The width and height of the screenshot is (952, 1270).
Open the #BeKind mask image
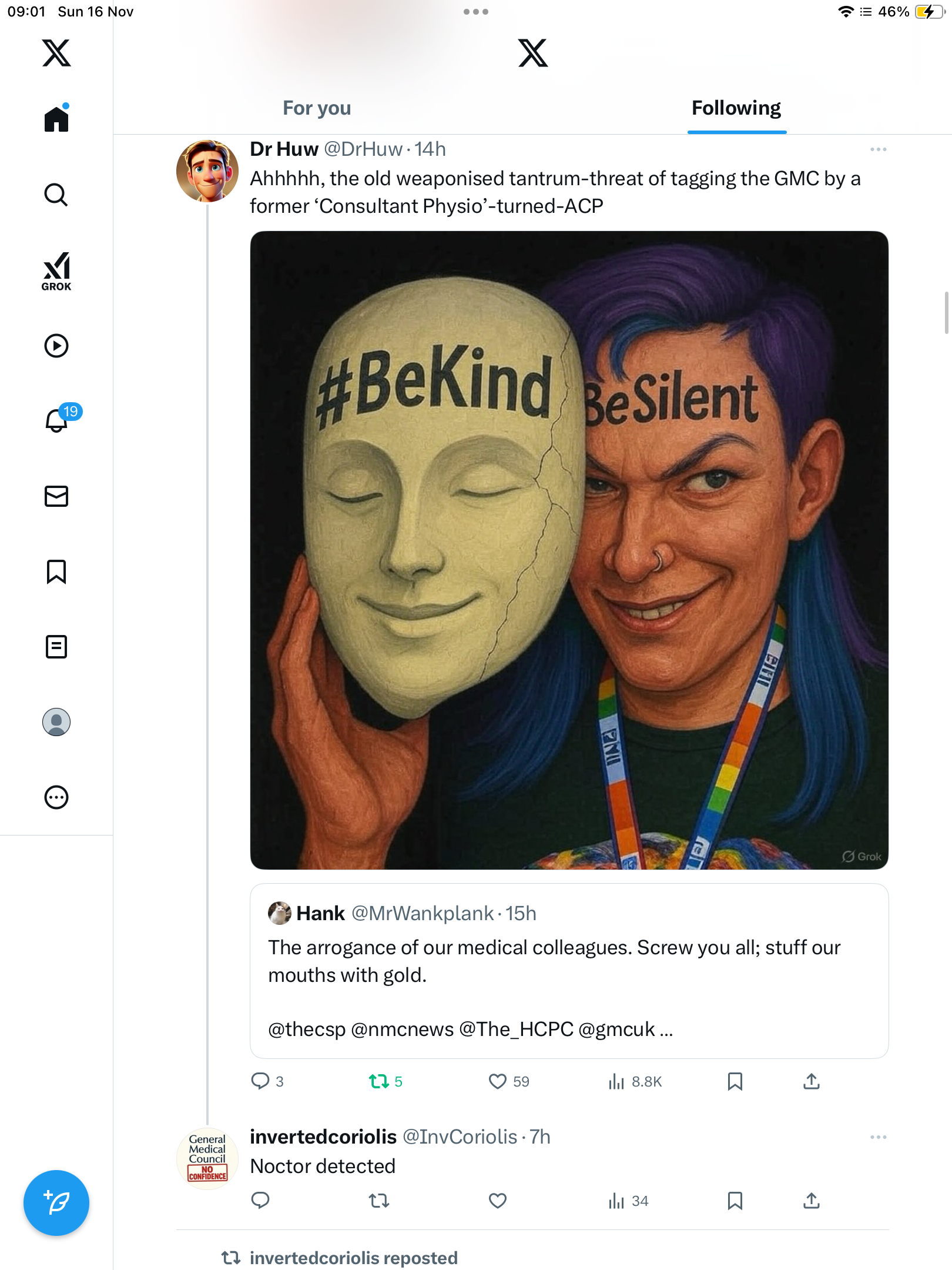(x=569, y=550)
